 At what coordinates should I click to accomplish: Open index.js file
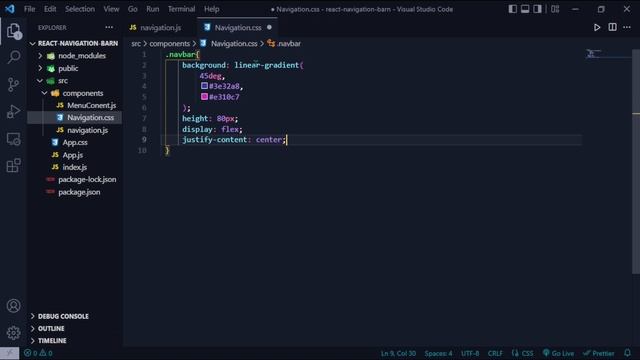click(74, 167)
